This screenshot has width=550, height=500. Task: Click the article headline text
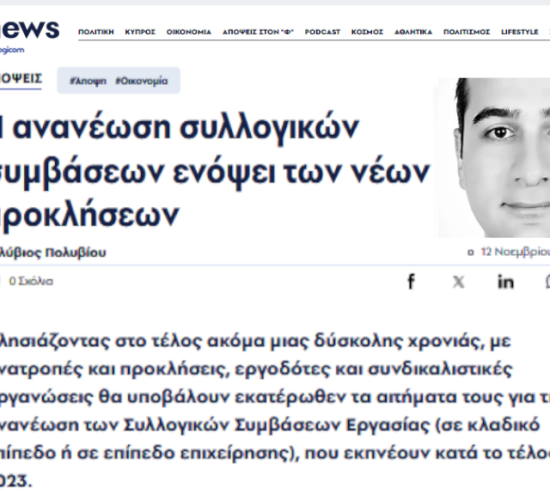(214, 172)
